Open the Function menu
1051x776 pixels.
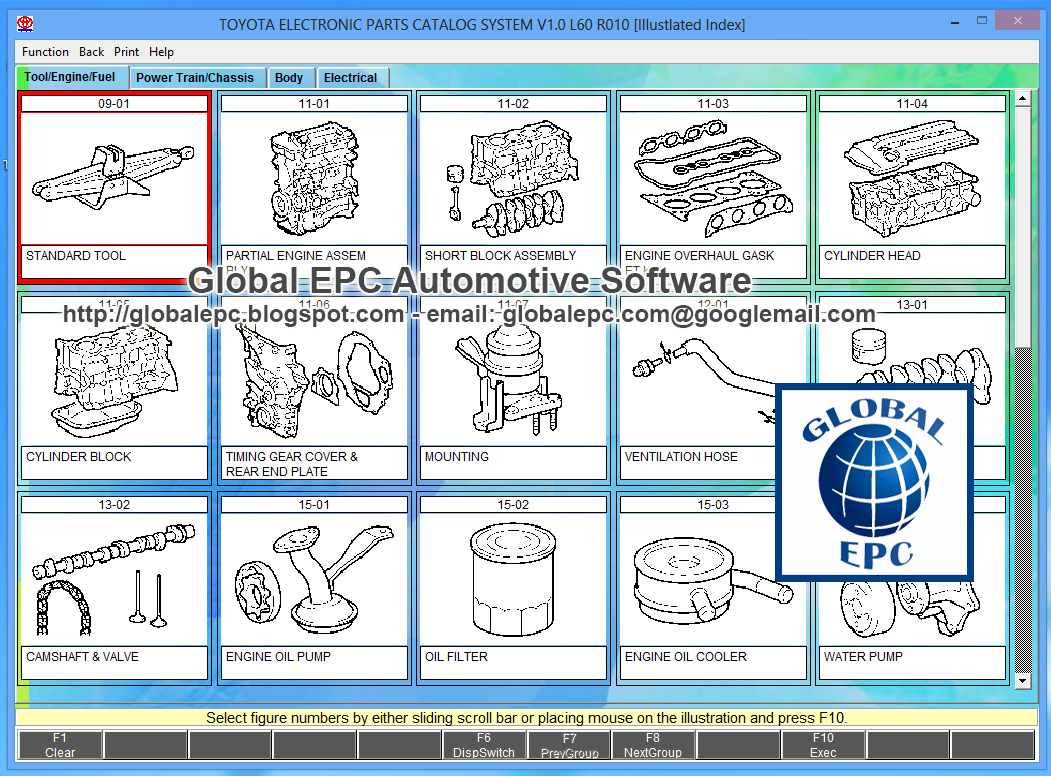tap(45, 52)
